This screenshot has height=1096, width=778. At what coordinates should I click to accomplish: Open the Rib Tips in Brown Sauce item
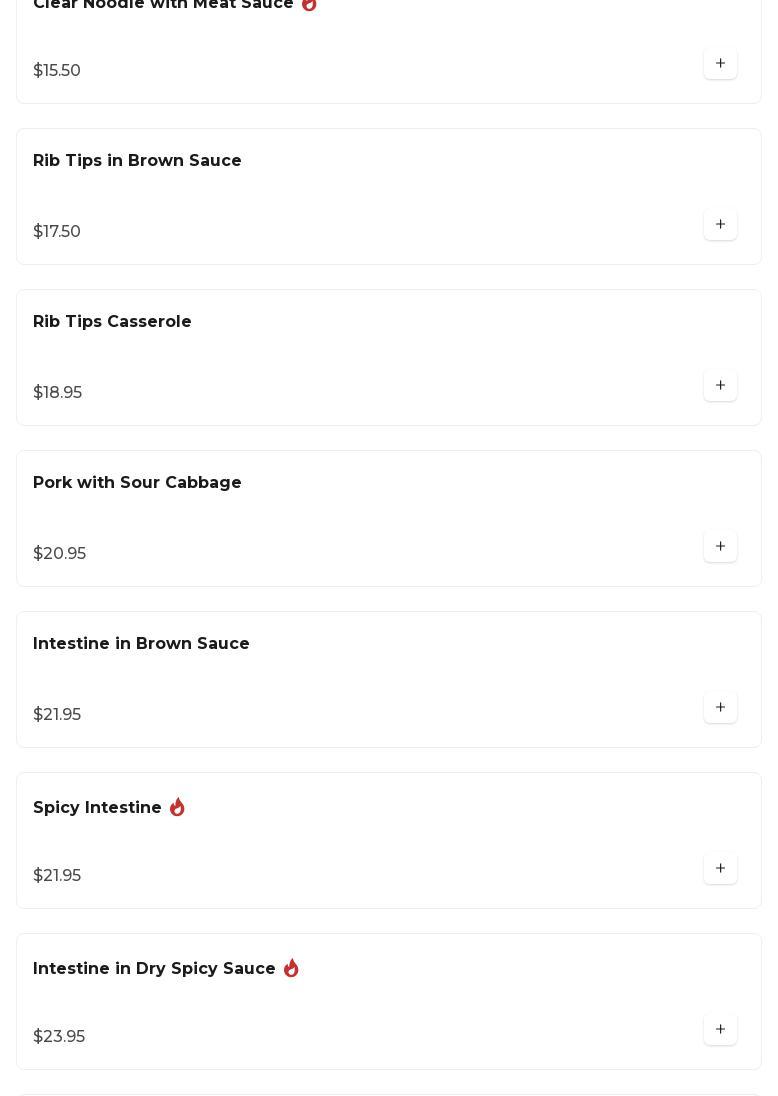pos(137,161)
